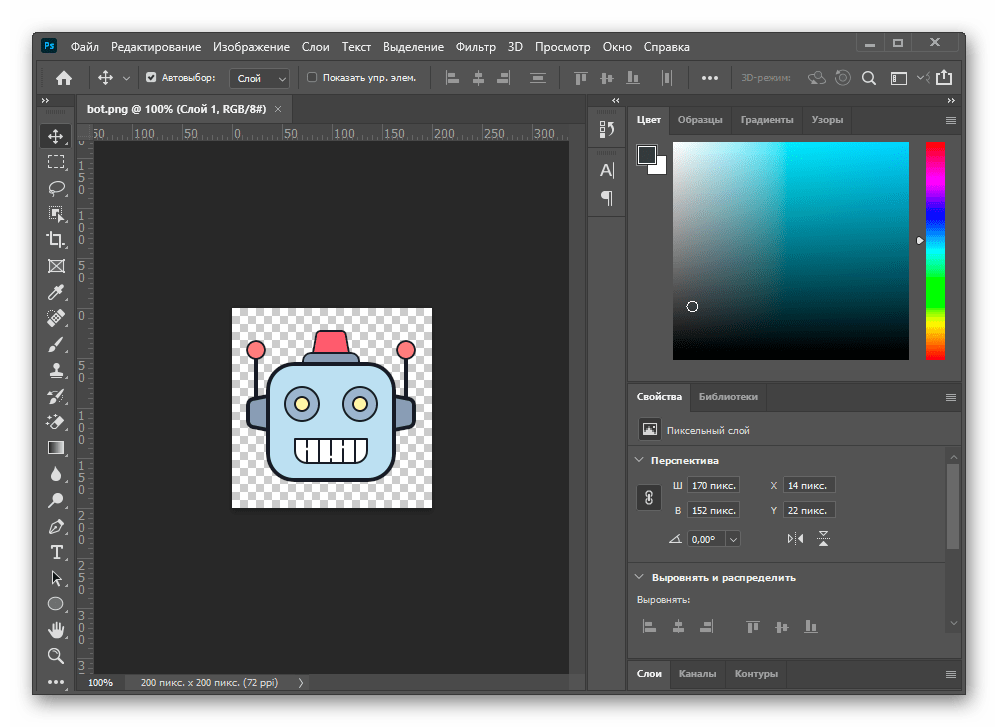This screenshot has width=998, height=727.
Task: Open the Слой auto-select dropdown
Action: (x=260, y=78)
